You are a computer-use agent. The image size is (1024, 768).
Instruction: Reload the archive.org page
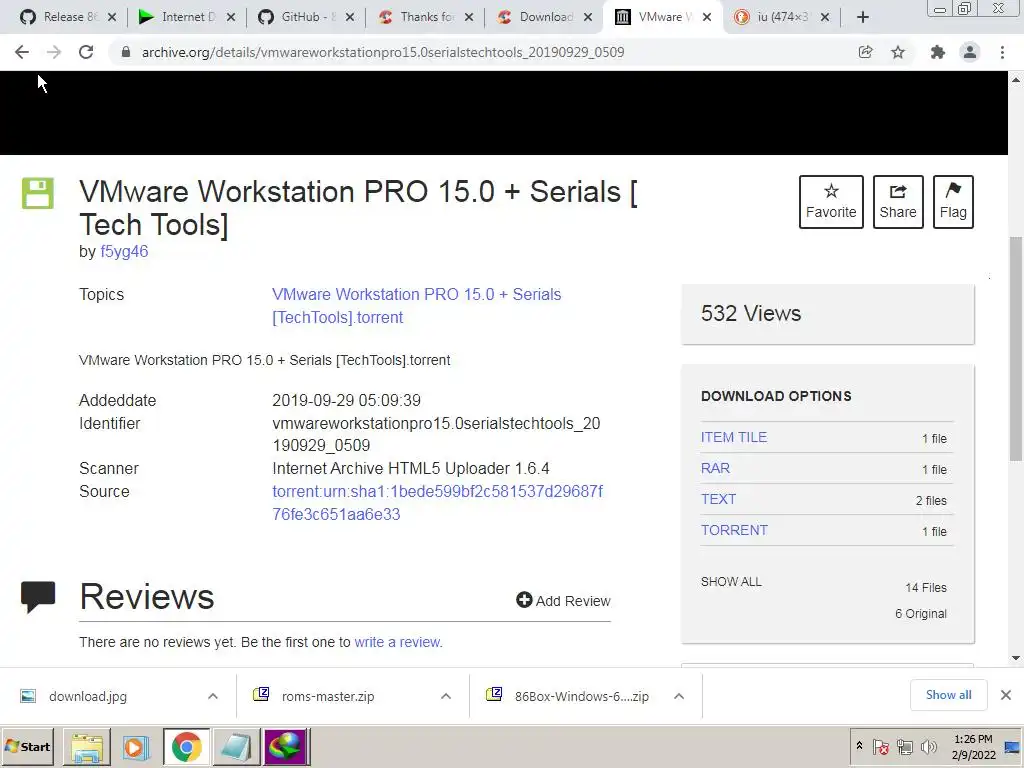86,52
